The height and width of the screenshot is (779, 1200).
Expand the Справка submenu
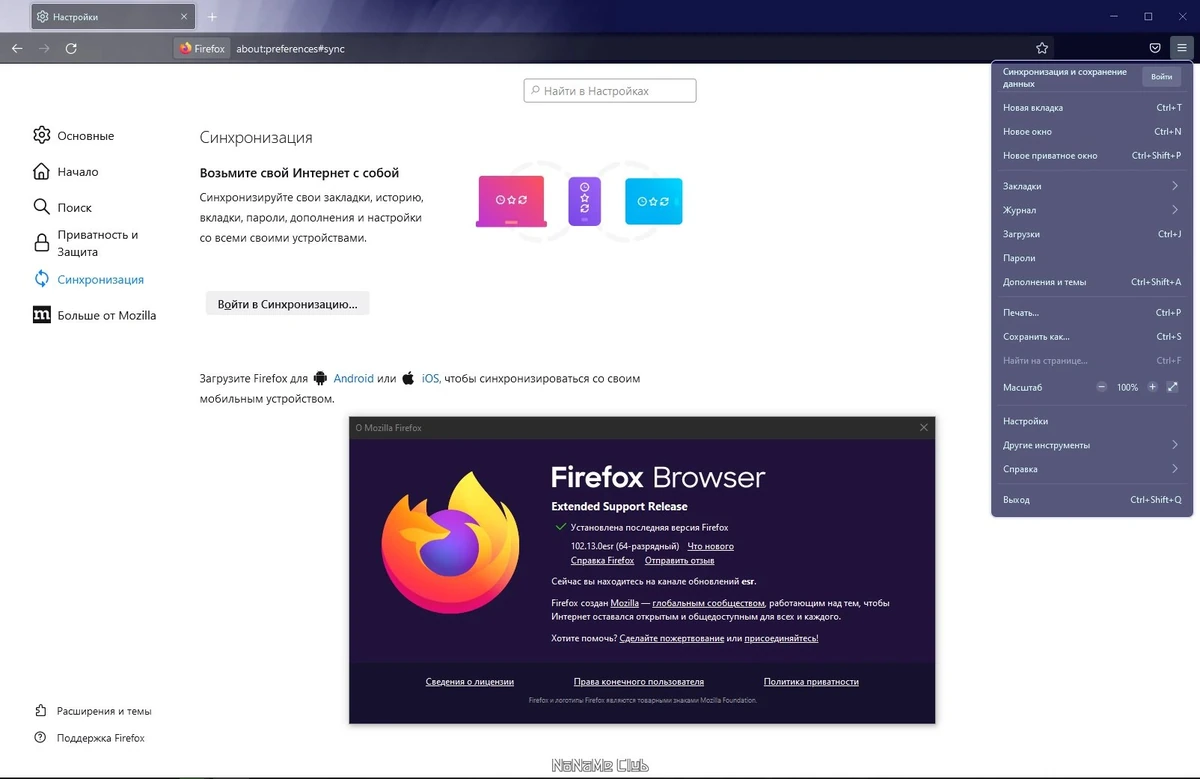(1092, 469)
